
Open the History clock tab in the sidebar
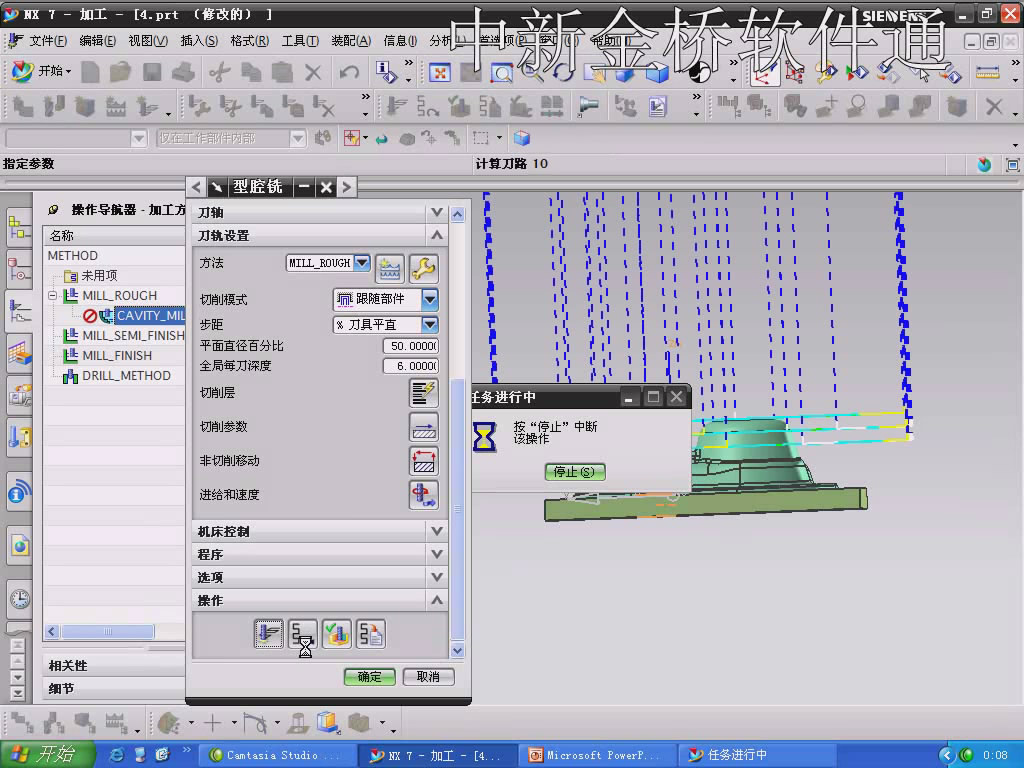click(x=20, y=598)
